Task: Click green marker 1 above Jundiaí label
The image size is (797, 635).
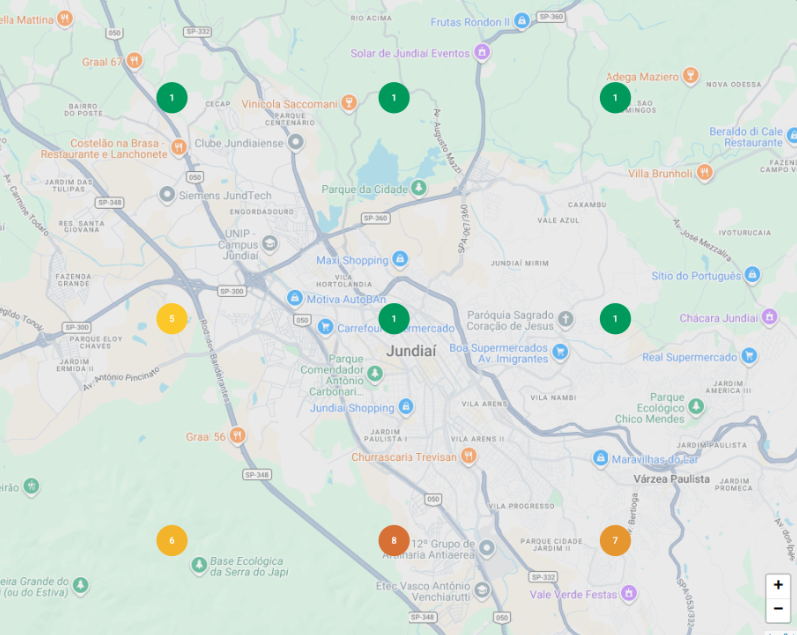Action: pyautogui.click(x=394, y=319)
